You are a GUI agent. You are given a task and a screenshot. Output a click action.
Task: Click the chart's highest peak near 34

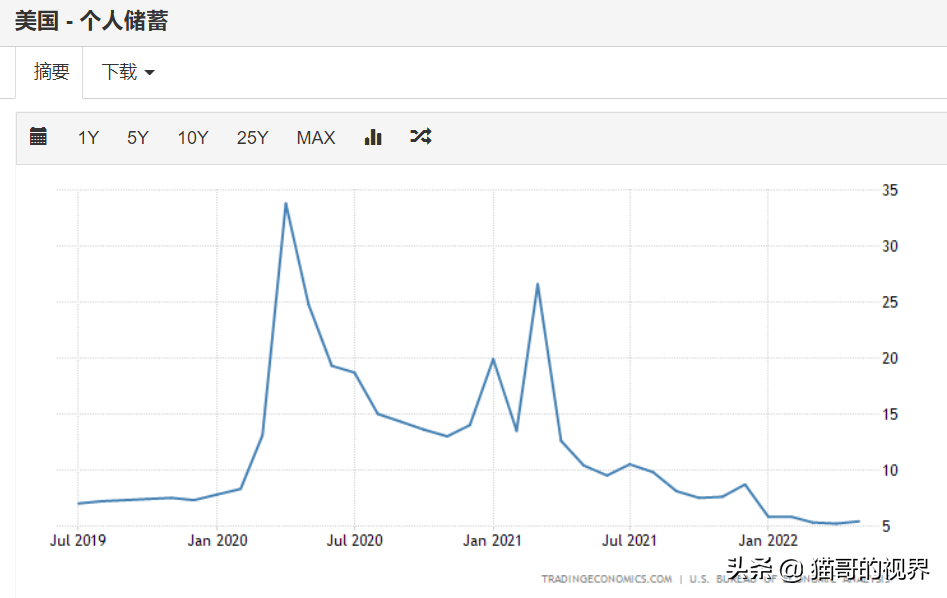click(x=286, y=204)
